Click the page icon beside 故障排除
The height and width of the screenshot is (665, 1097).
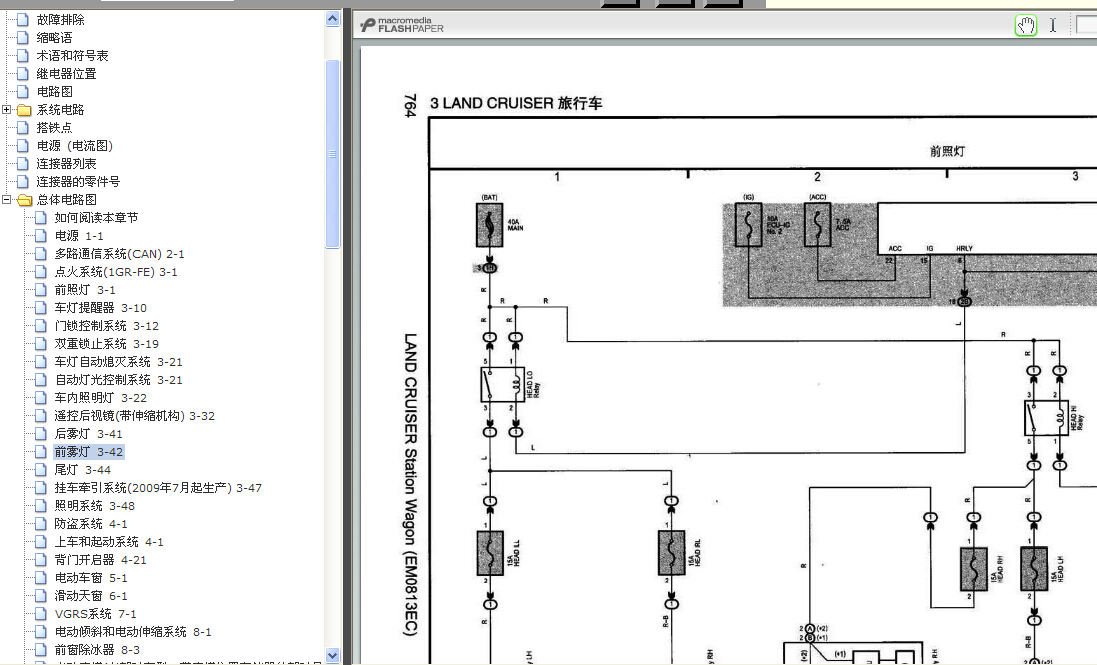click(23, 20)
